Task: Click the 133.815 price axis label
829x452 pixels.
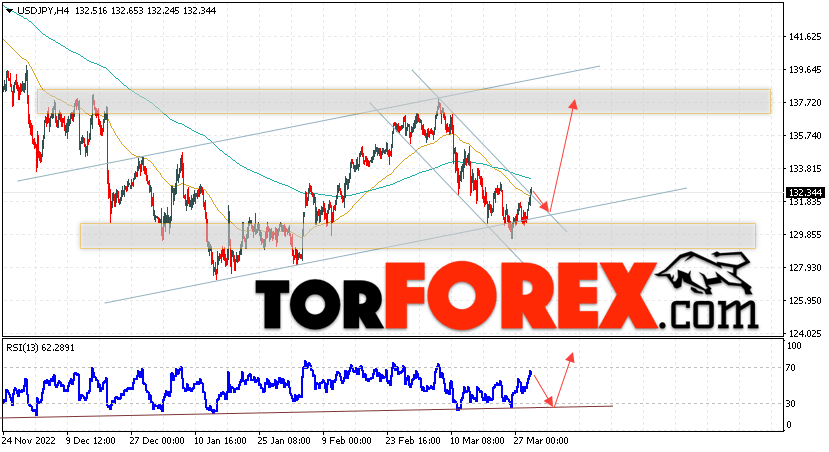Action: tap(805, 169)
